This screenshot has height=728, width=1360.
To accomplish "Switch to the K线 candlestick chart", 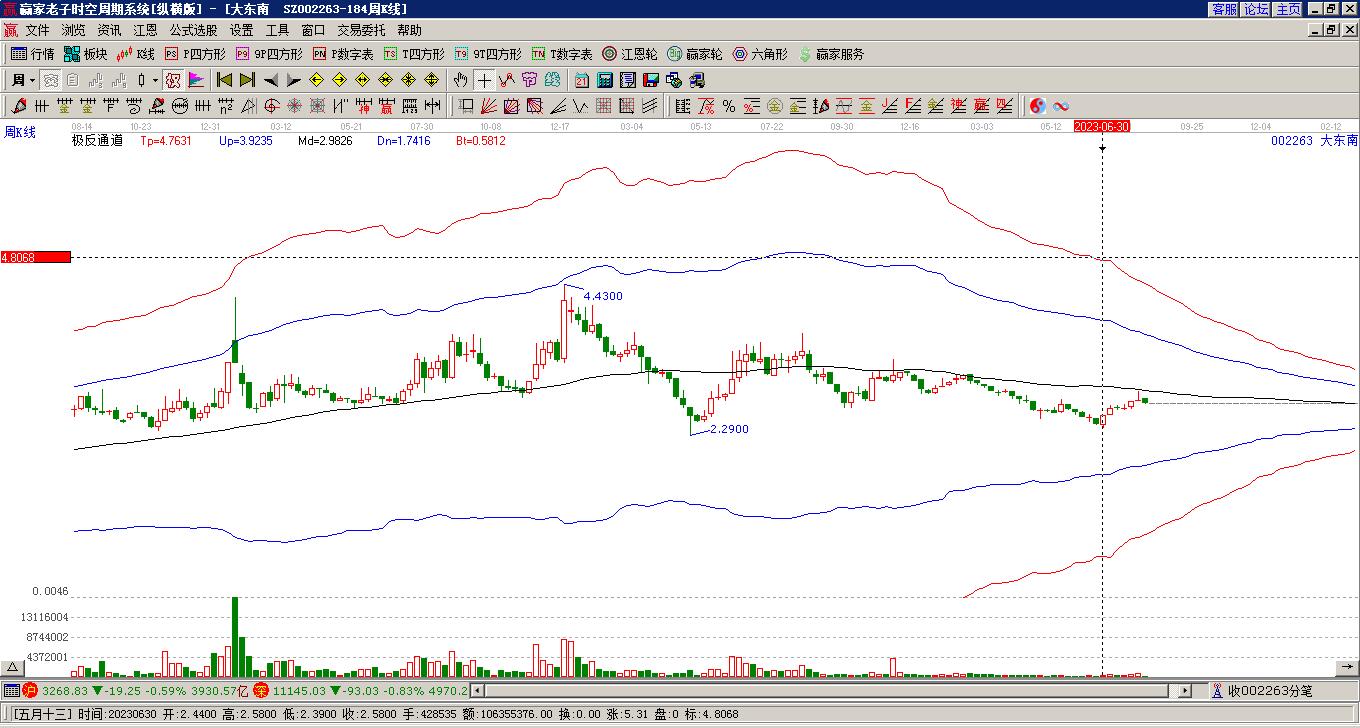I will pos(136,54).
